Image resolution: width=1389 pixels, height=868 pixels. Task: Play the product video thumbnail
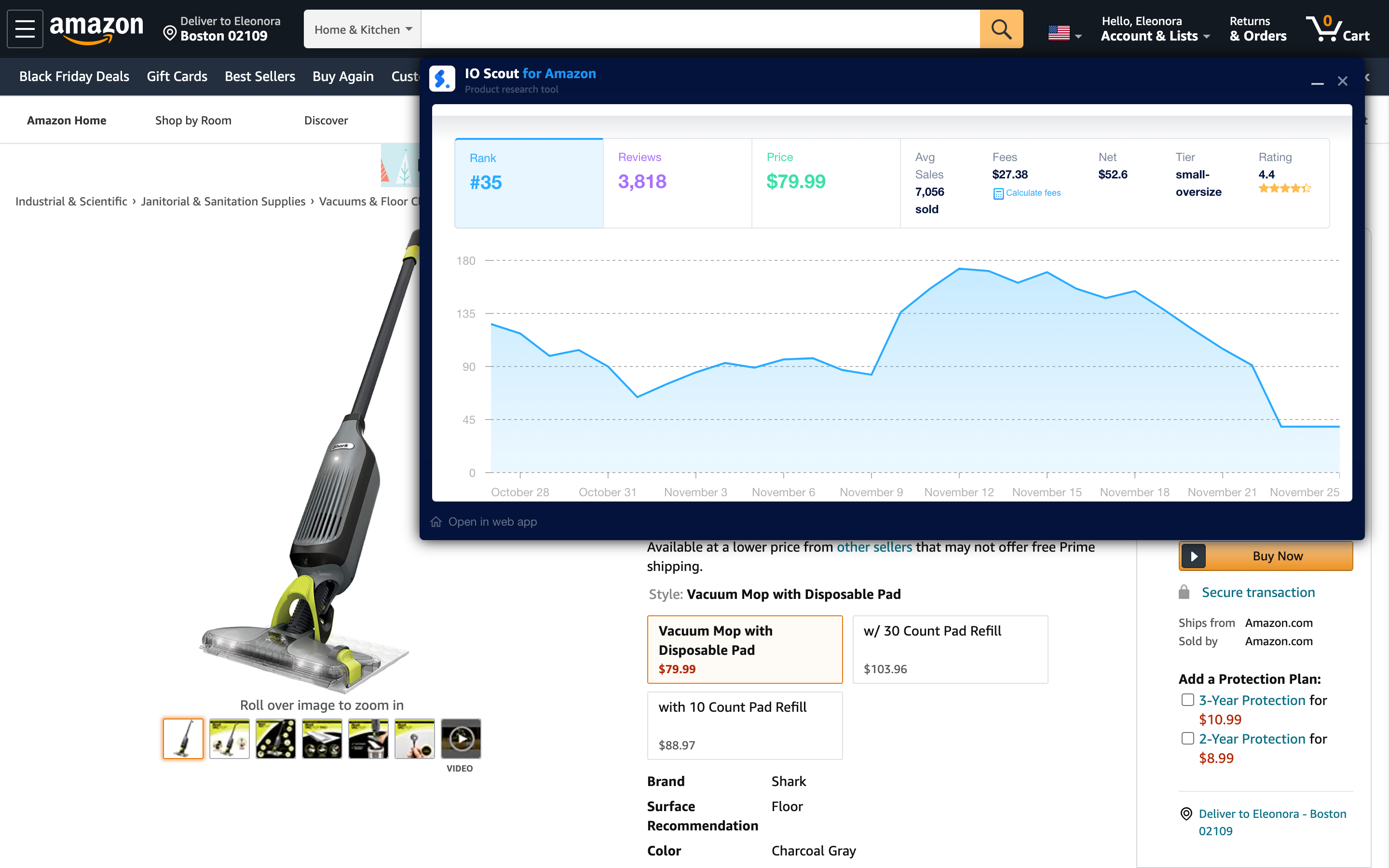click(461, 738)
